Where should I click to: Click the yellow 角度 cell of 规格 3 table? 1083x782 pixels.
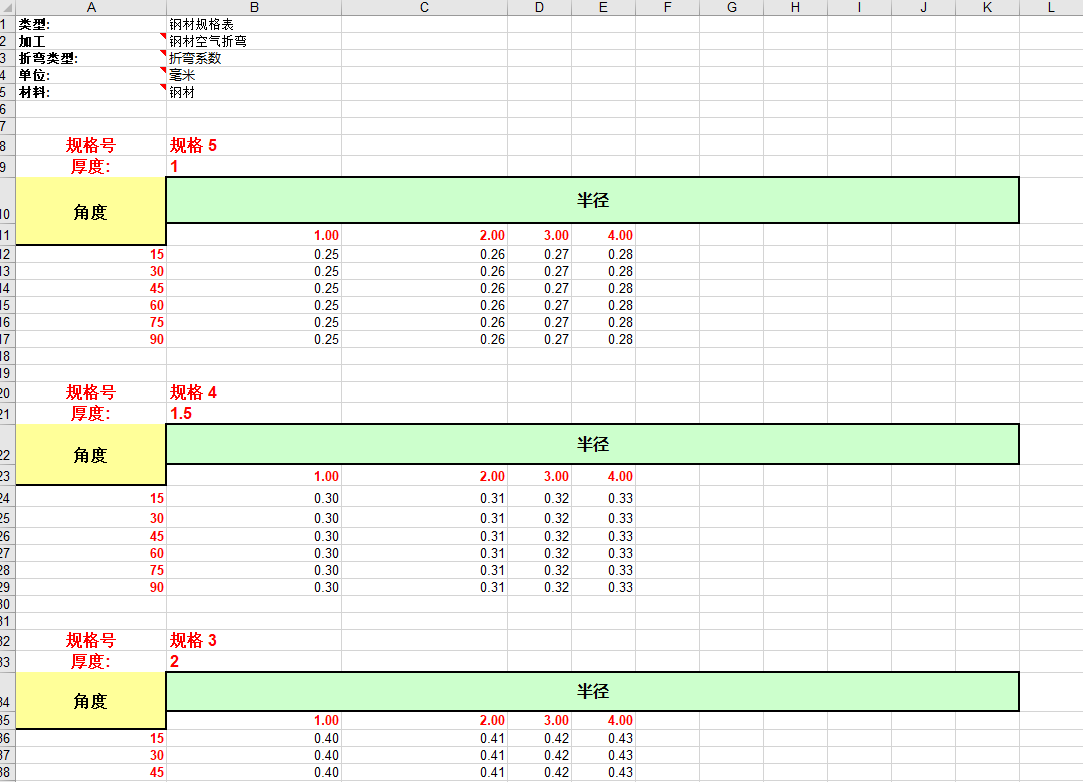(90, 700)
